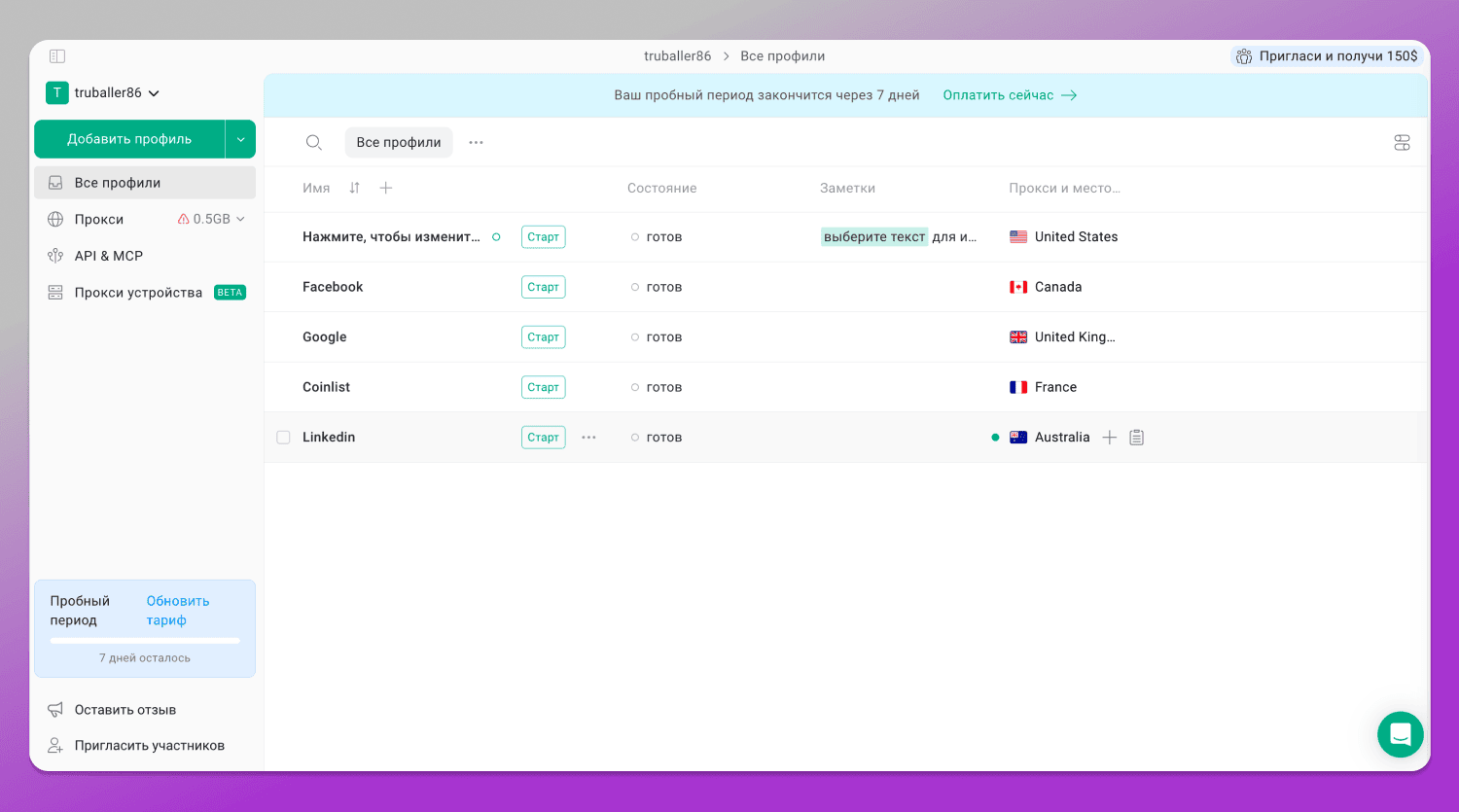Click the Linkedin profile name
This screenshot has height=812, width=1459.
click(329, 438)
